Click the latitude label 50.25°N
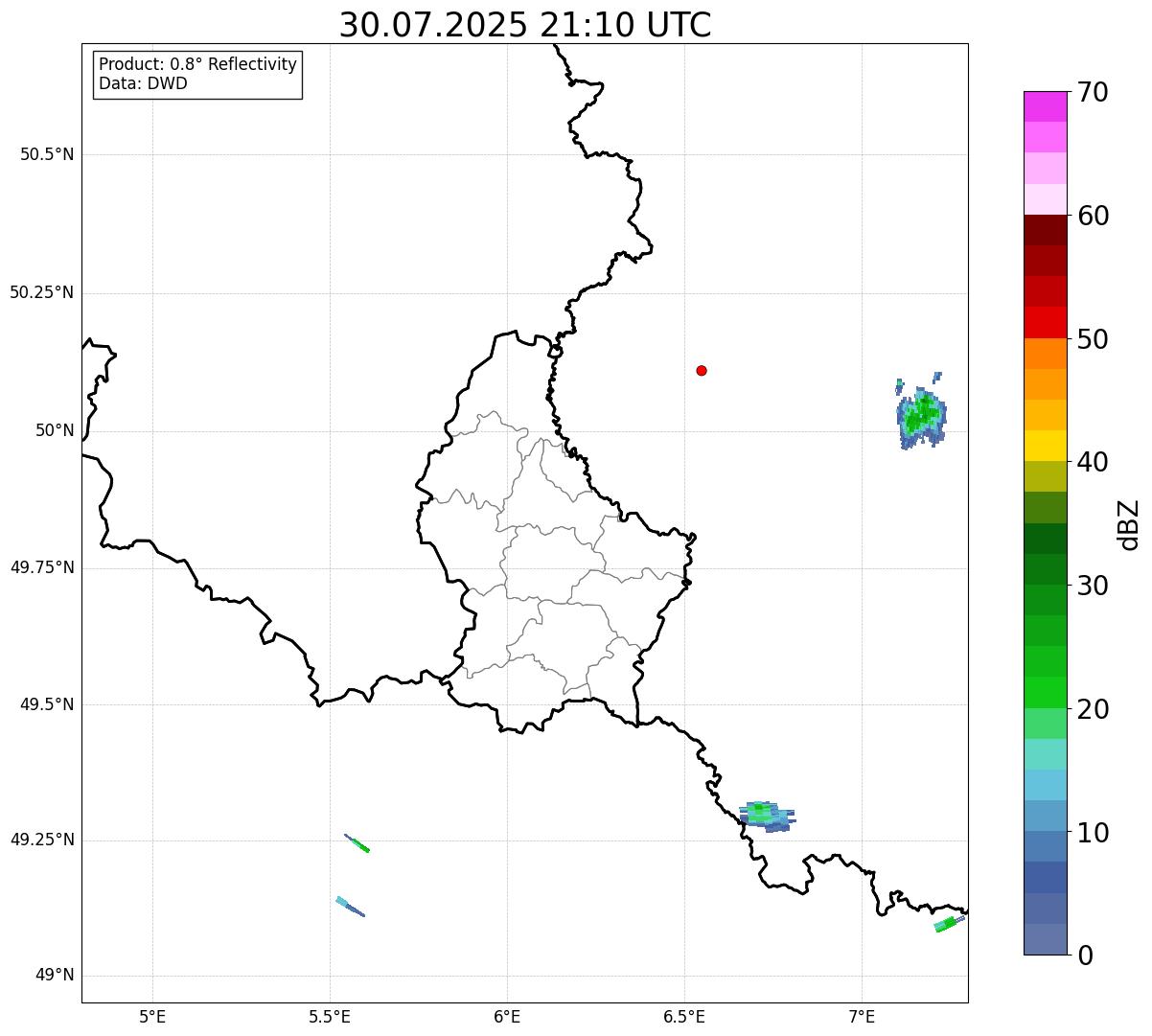 click(42, 292)
